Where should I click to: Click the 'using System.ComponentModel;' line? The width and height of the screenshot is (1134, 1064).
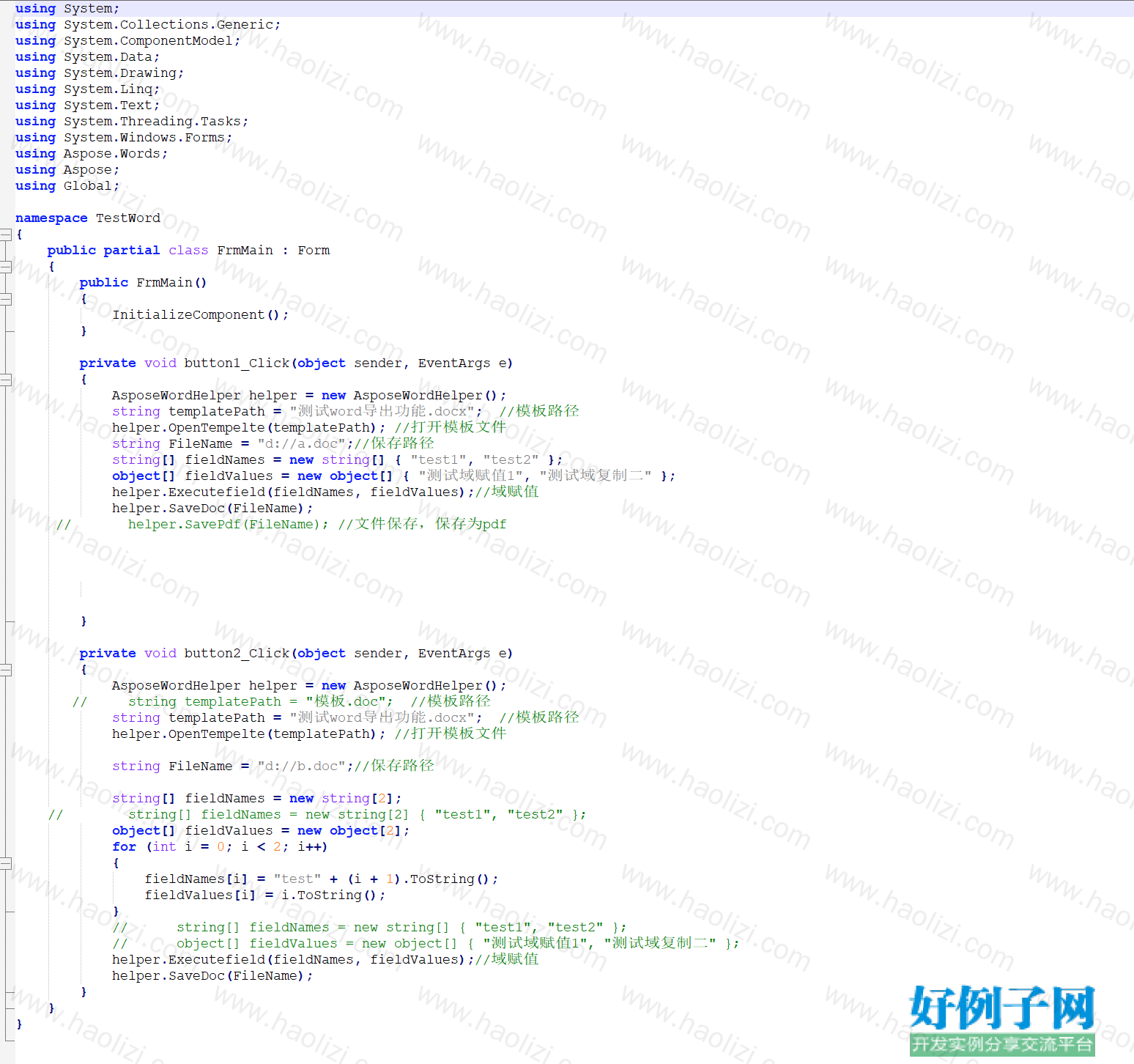(127, 41)
